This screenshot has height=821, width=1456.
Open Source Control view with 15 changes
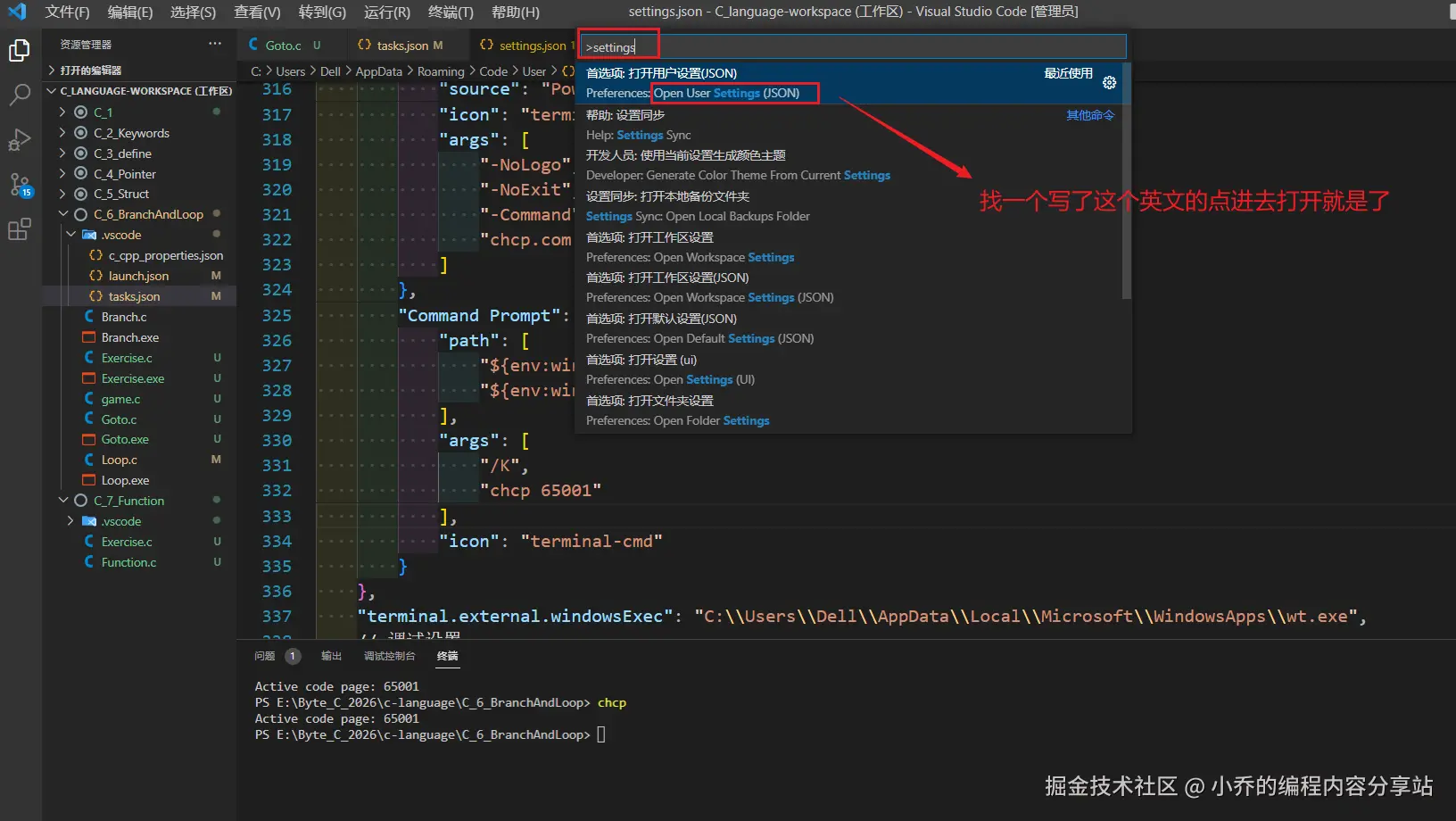click(20, 185)
